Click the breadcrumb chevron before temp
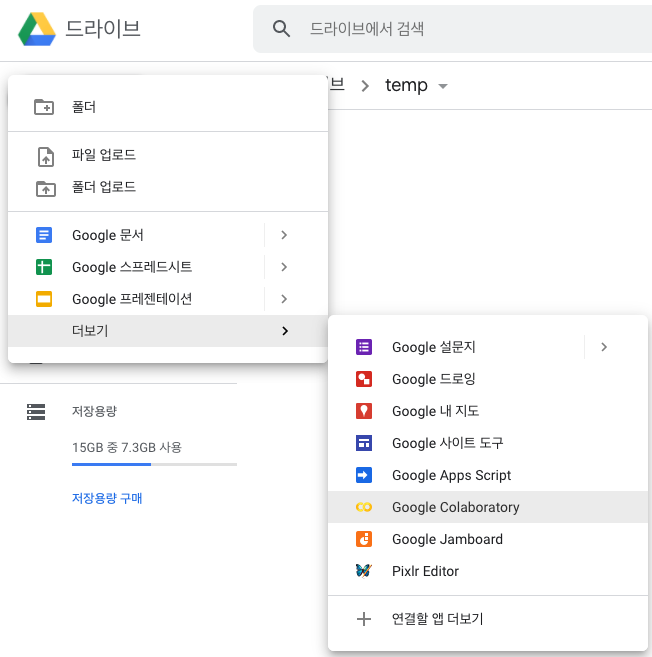652x657 pixels. (365, 86)
